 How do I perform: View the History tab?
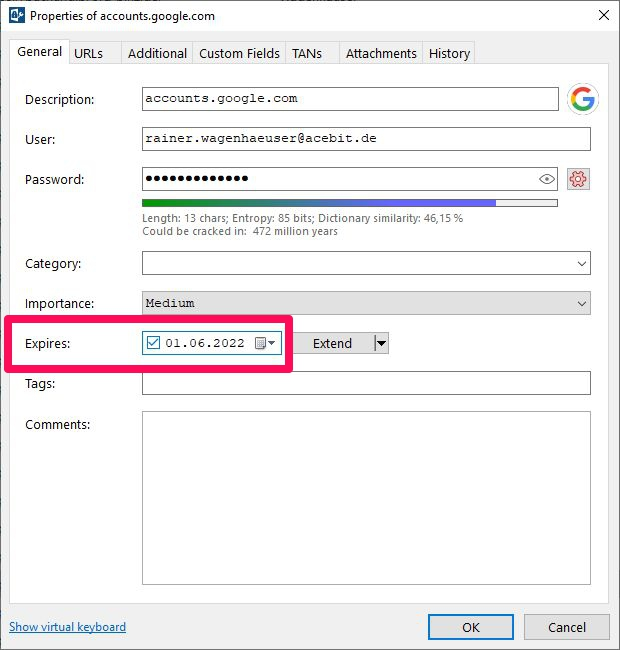pos(449,53)
